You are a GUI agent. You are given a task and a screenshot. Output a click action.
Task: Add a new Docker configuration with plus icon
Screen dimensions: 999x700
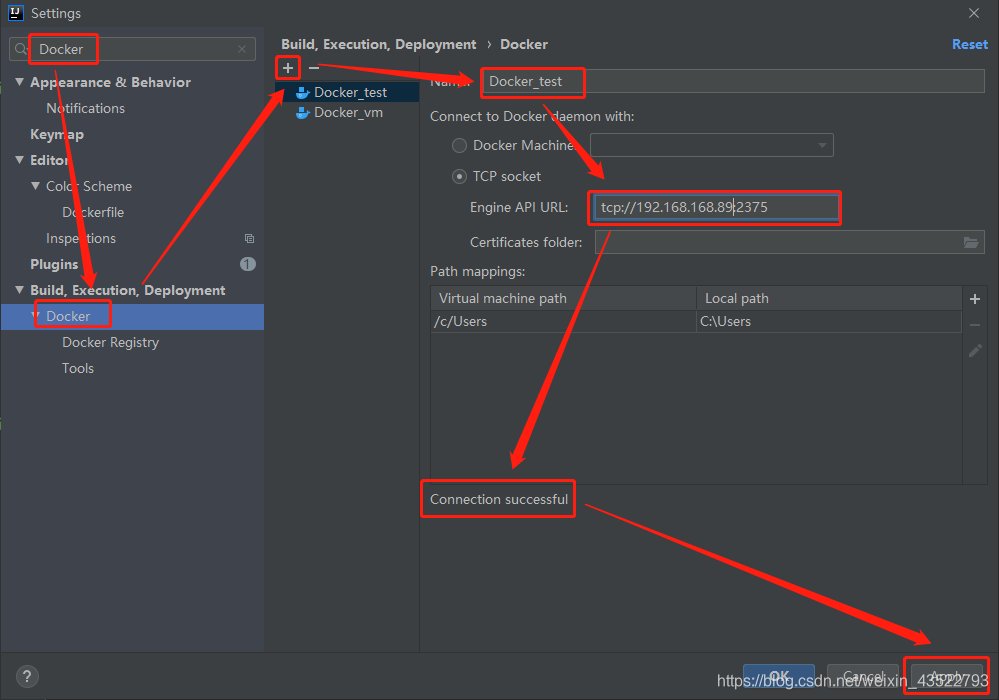[x=288, y=68]
